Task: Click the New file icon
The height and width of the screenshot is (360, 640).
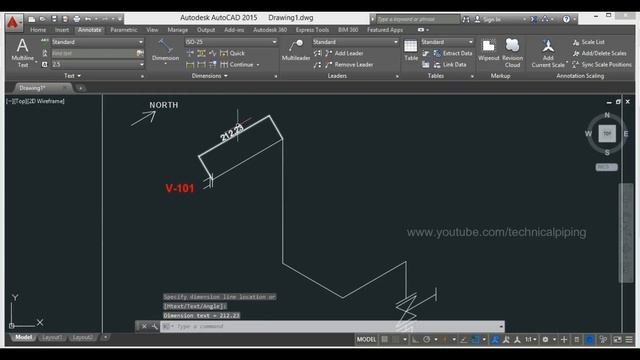Action: (x=32, y=19)
